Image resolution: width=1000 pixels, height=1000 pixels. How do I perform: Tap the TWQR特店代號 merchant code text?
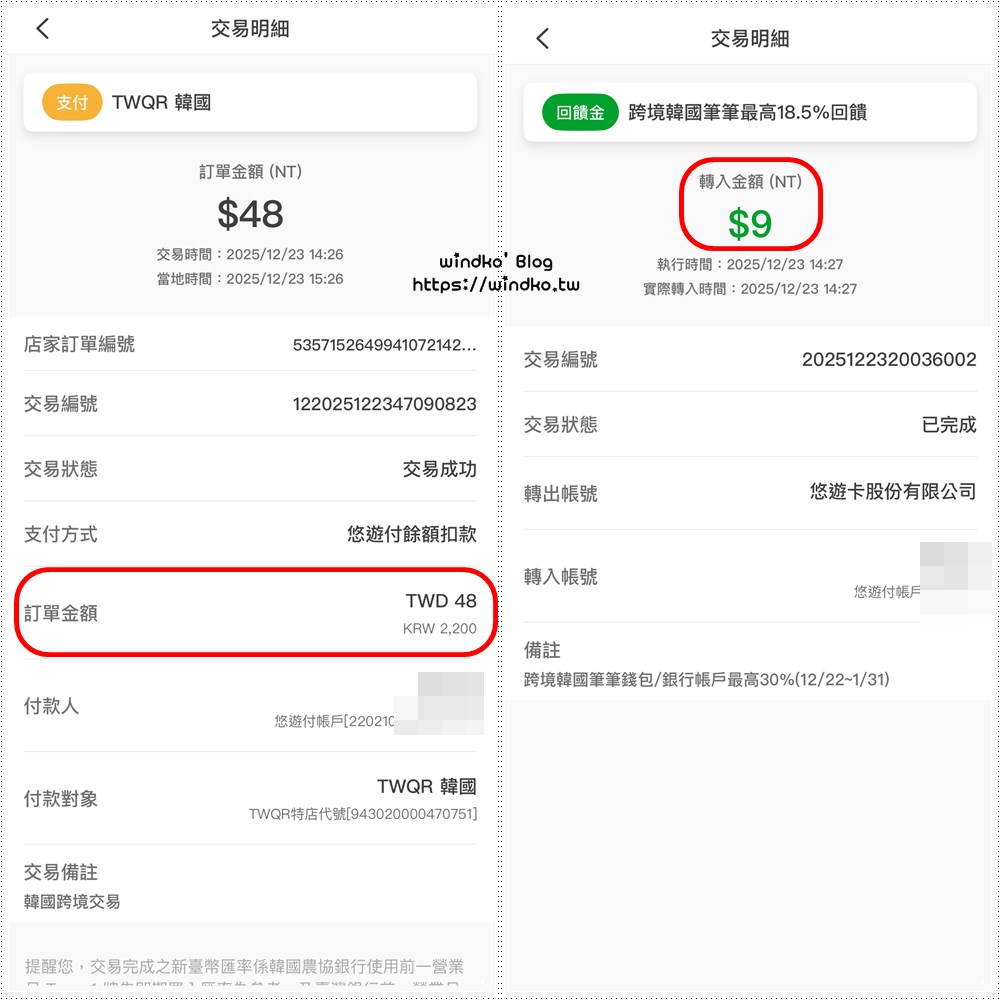click(363, 814)
